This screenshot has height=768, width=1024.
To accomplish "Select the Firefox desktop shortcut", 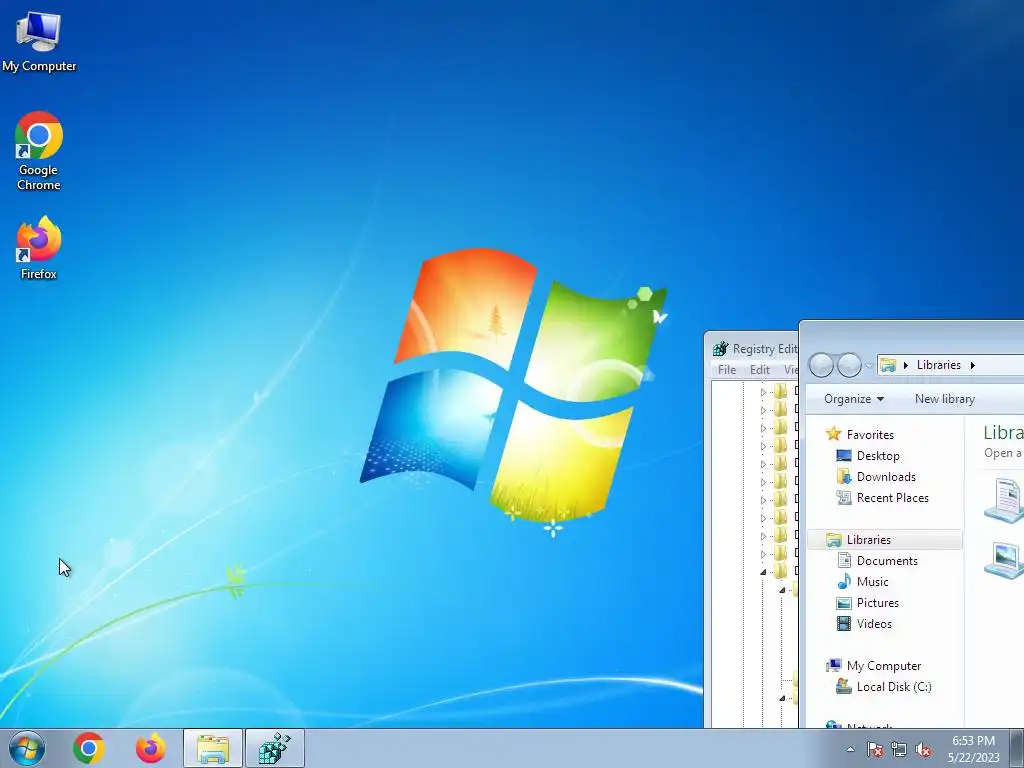I will [39, 249].
